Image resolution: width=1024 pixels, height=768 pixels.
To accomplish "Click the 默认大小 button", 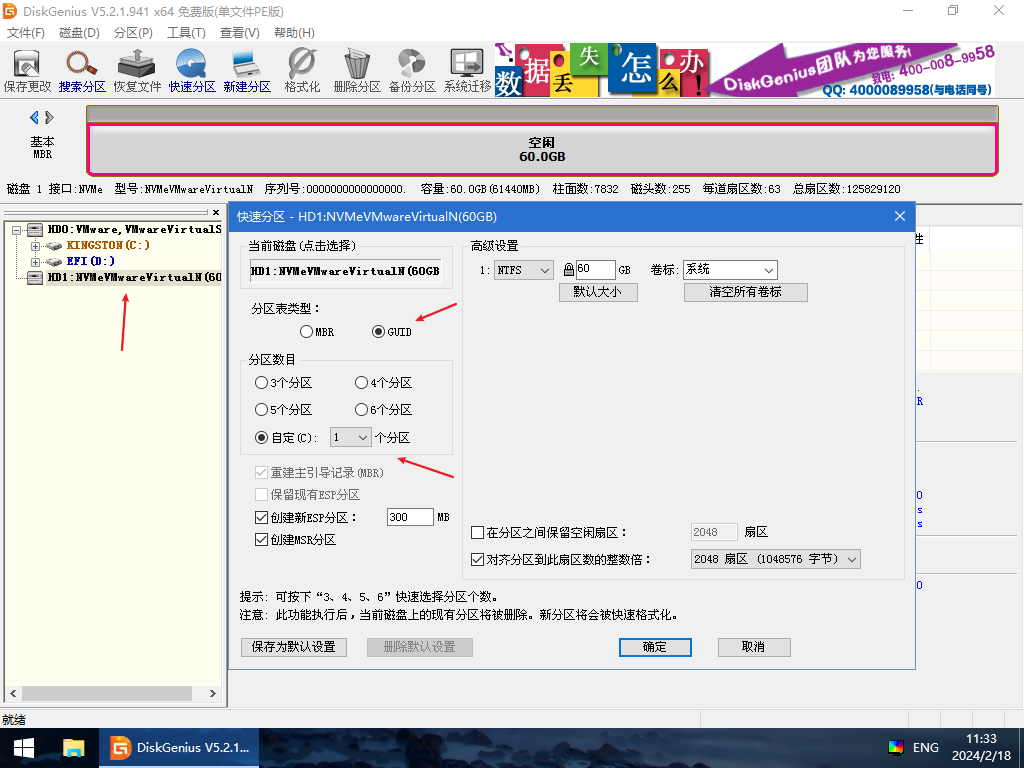I will point(598,292).
